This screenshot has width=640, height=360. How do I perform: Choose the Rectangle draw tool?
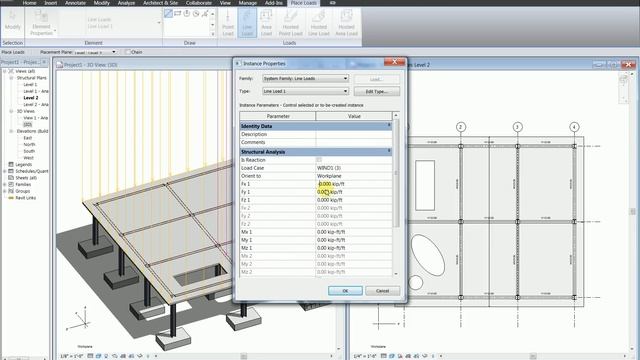(178, 13)
